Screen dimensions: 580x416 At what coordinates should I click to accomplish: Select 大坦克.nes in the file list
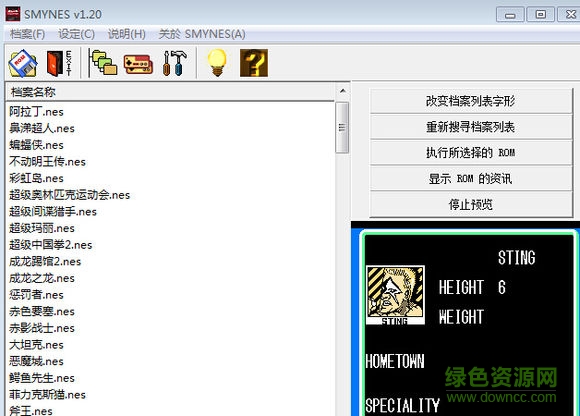click(36, 345)
